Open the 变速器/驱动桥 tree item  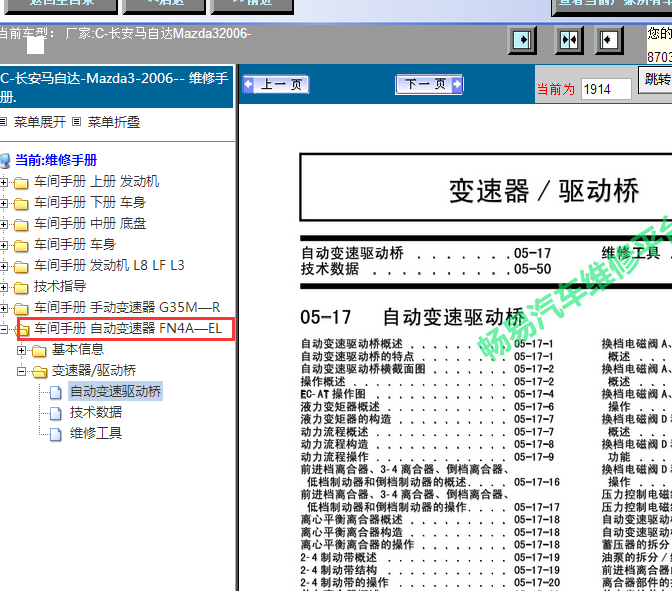(94, 370)
